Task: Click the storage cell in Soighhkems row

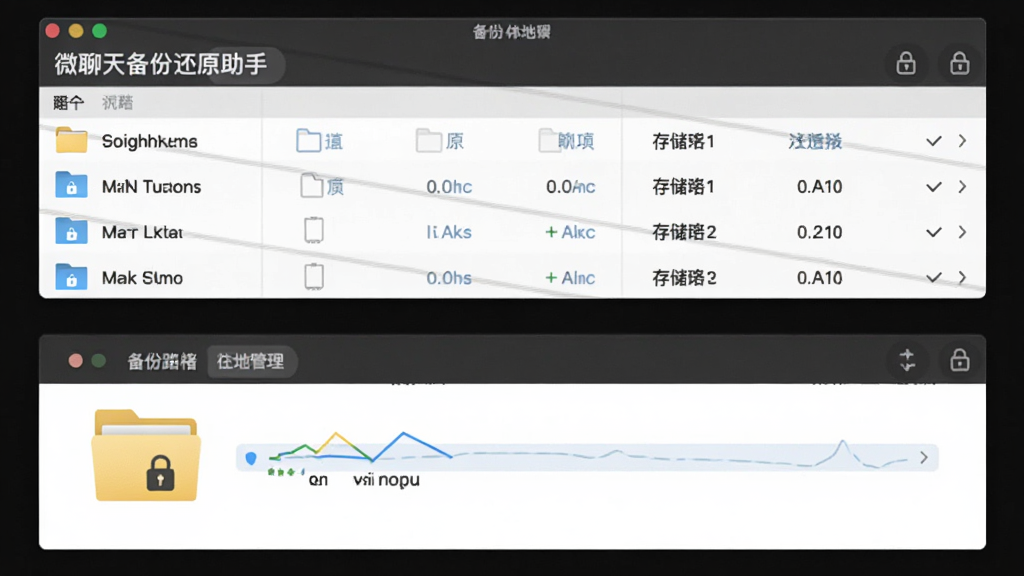Action: tap(683, 141)
